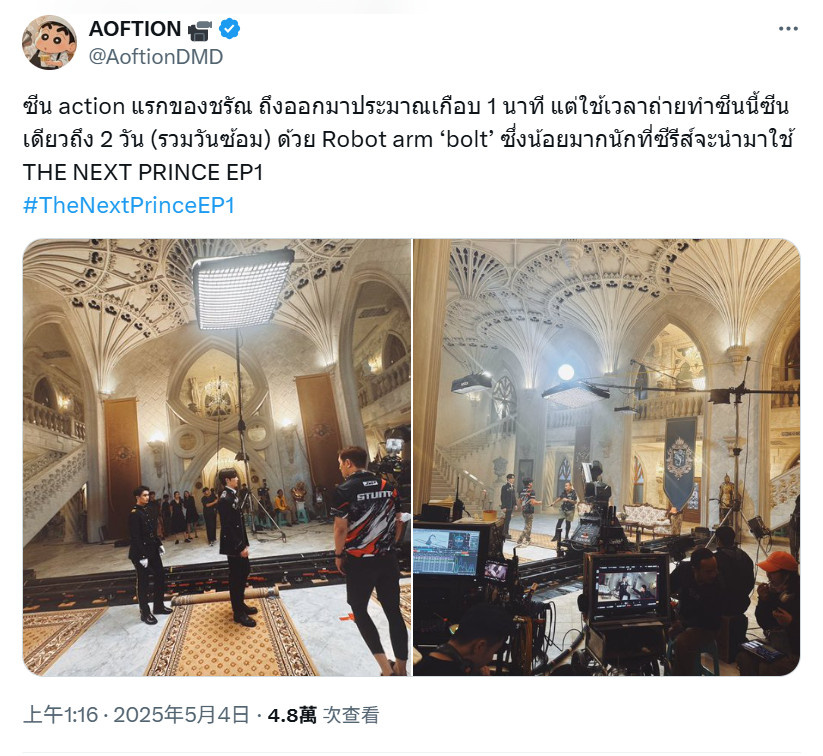Open the AOFTION display name profile
Screen dimensions: 823x756
pos(135,29)
